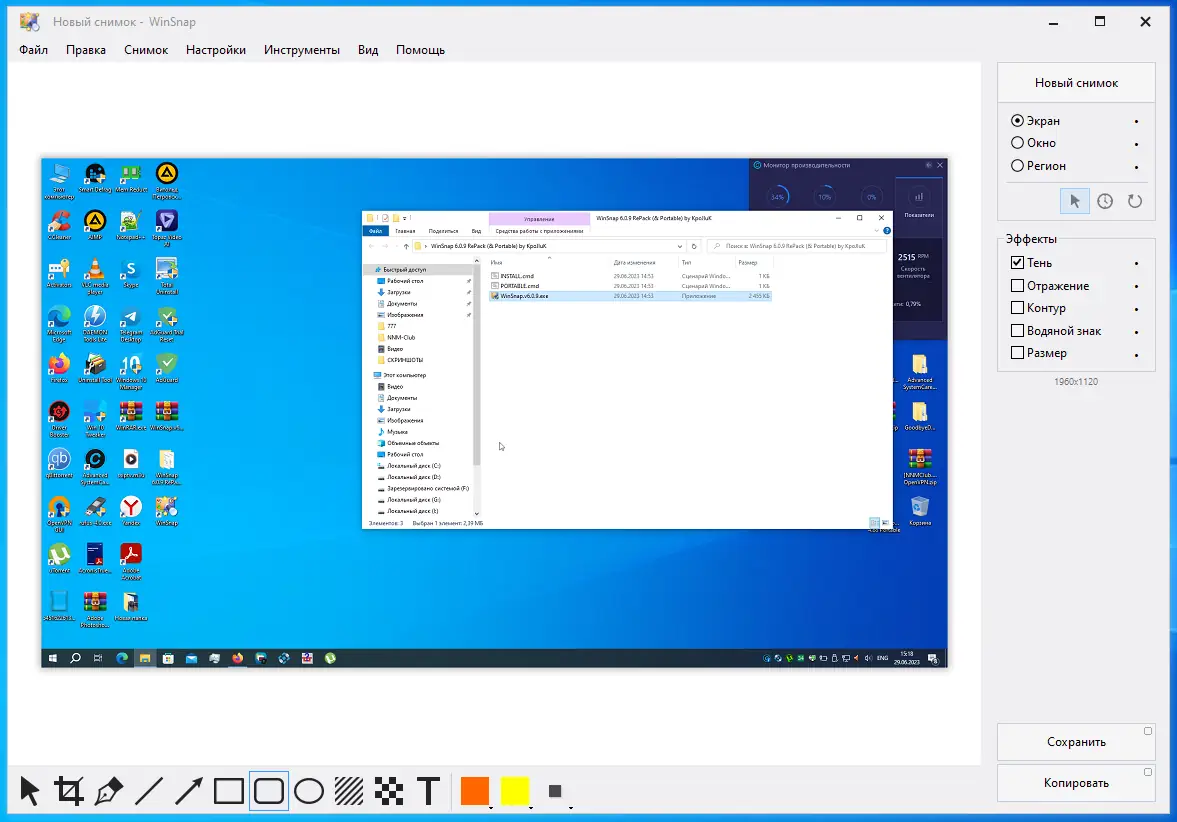Select the arrow drawing tool
Image resolution: width=1177 pixels, height=822 pixels.
pos(187,790)
